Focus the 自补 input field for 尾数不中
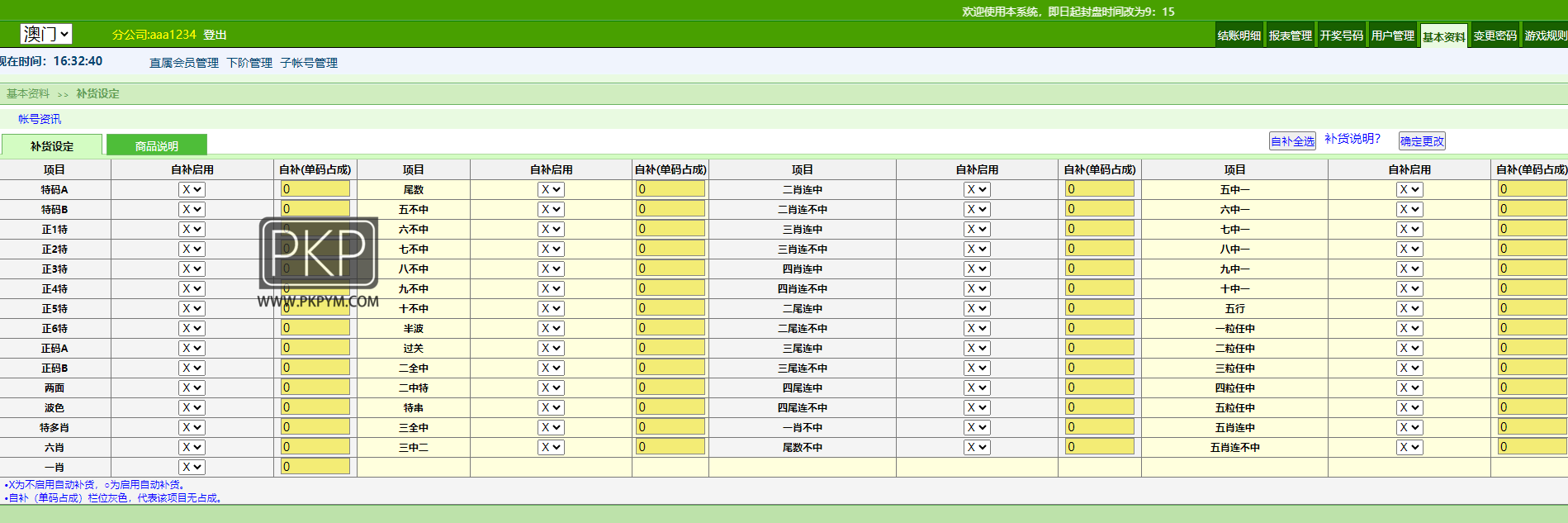Image resolution: width=1568 pixels, height=523 pixels. click(1100, 447)
